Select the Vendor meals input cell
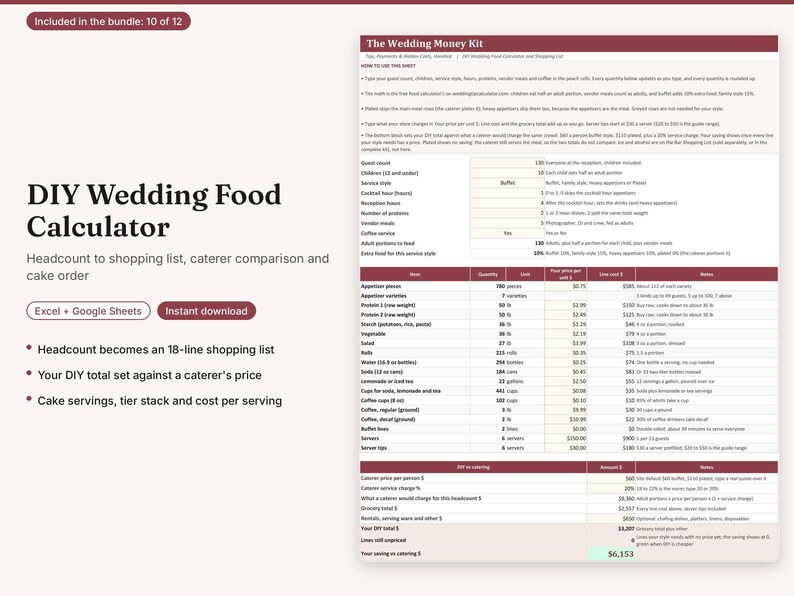 point(507,223)
